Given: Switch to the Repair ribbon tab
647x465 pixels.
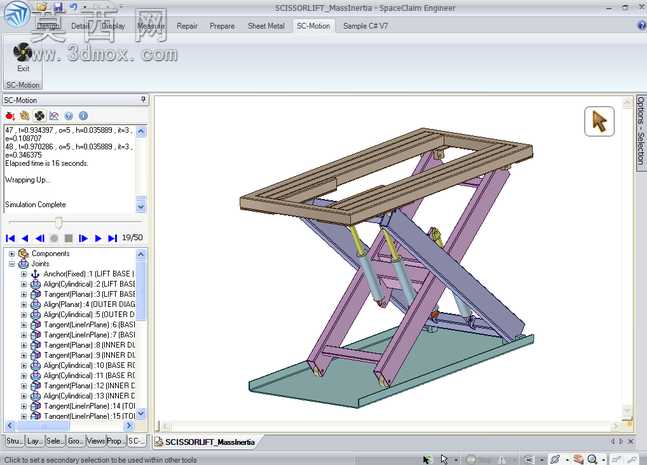Looking at the screenshot, I should (187, 26).
